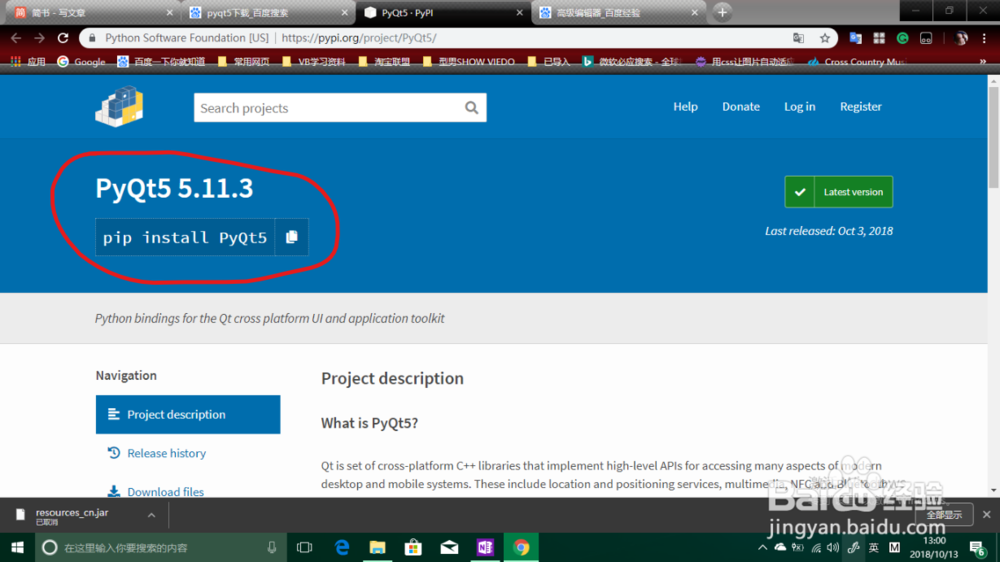
Task: Open Task View on the taskbar
Action: [305, 547]
